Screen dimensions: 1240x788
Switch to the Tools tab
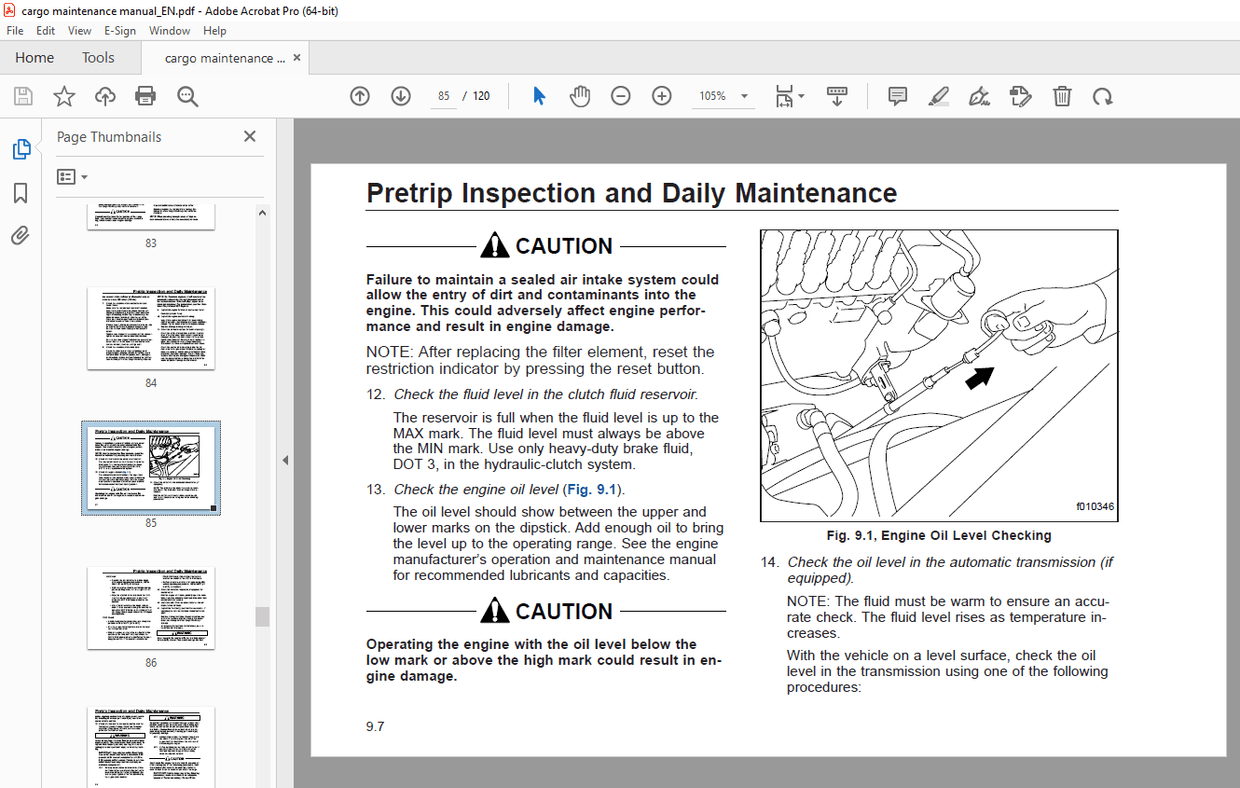coord(97,57)
